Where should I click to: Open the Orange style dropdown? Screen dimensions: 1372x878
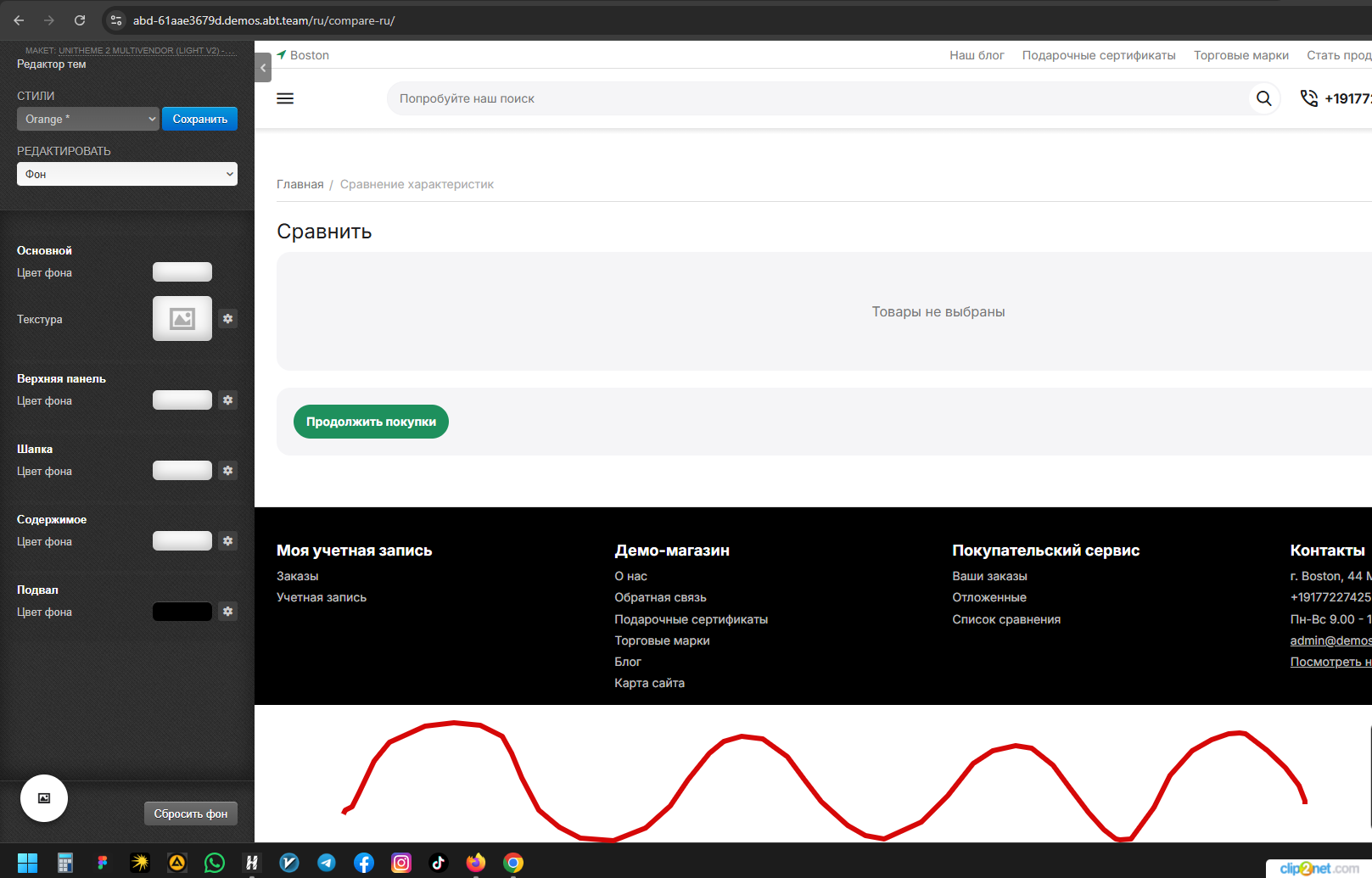pyautogui.click(x=88, y=119)
